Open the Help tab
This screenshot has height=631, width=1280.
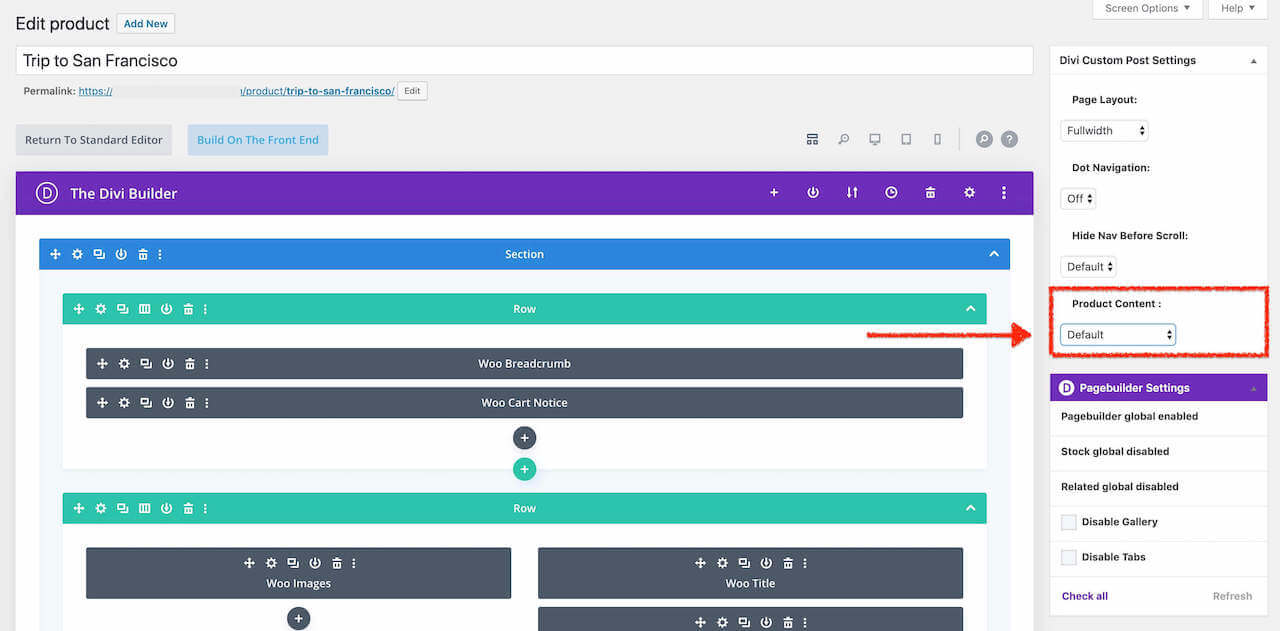1238,8
